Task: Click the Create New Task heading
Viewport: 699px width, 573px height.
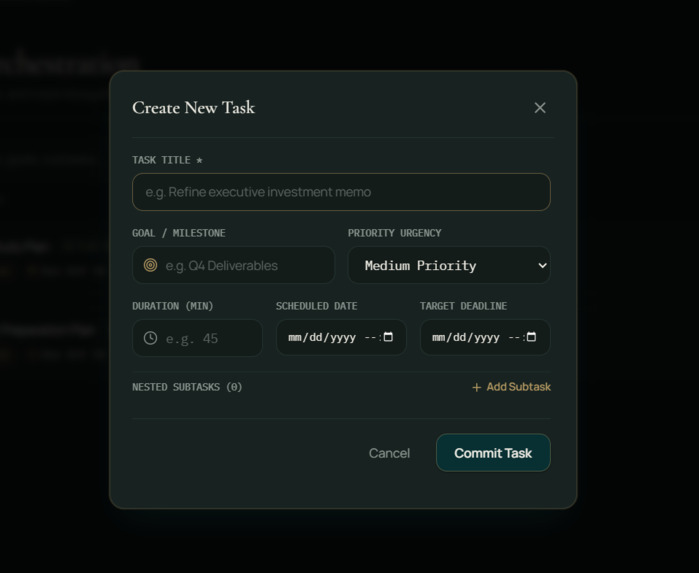Action: pos(193,108)
